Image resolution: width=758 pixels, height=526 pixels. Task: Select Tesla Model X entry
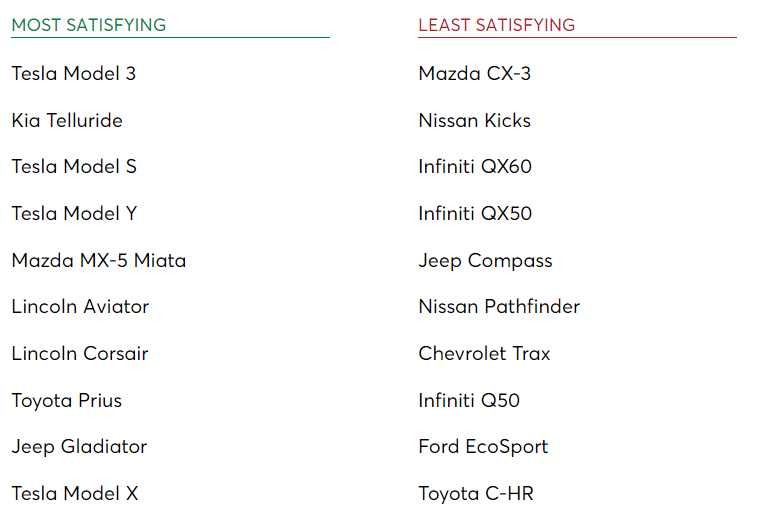tap(75, 494)
